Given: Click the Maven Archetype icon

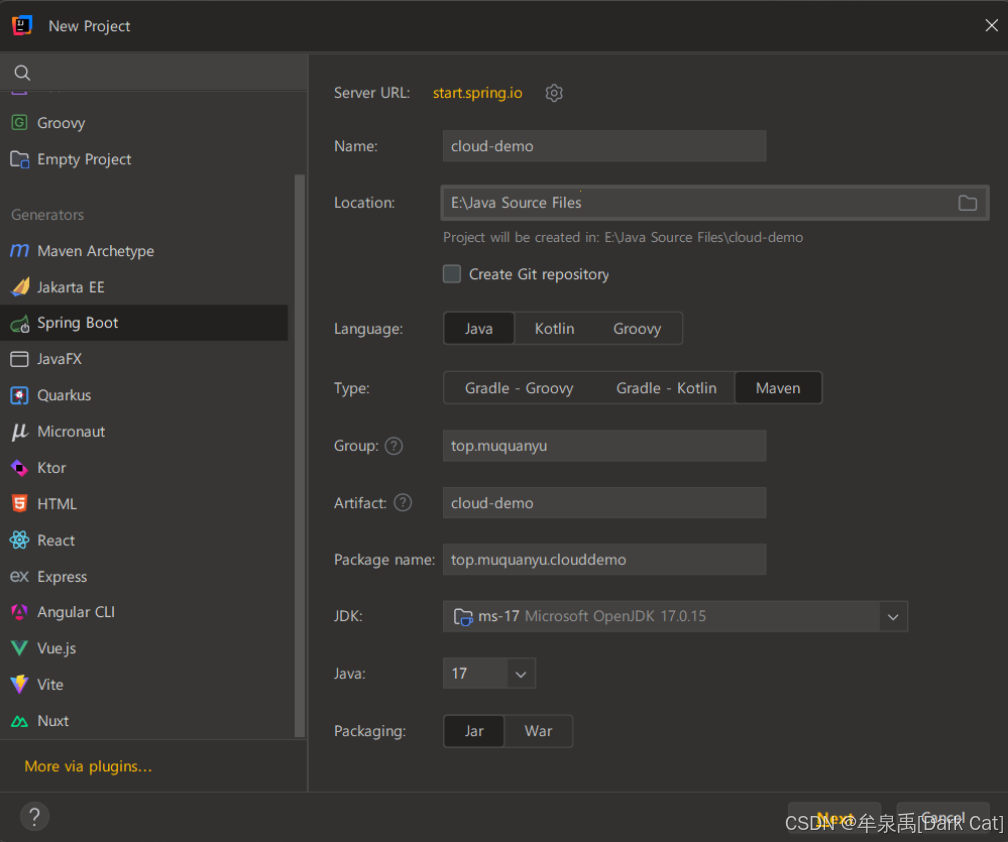Looking at the screenshot, I should coord(19,251).
